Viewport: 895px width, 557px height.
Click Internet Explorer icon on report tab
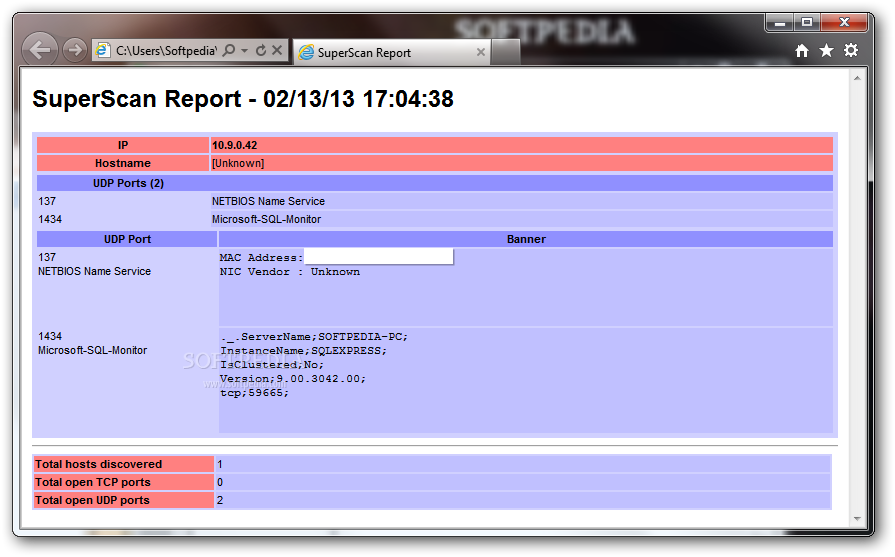(307, 53)
